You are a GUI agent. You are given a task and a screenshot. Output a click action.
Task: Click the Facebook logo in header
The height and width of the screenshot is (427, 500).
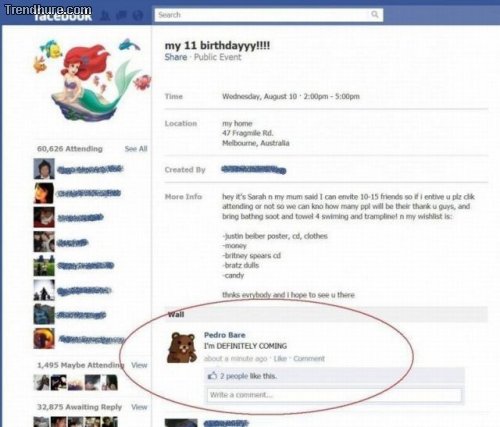(63, 16)
